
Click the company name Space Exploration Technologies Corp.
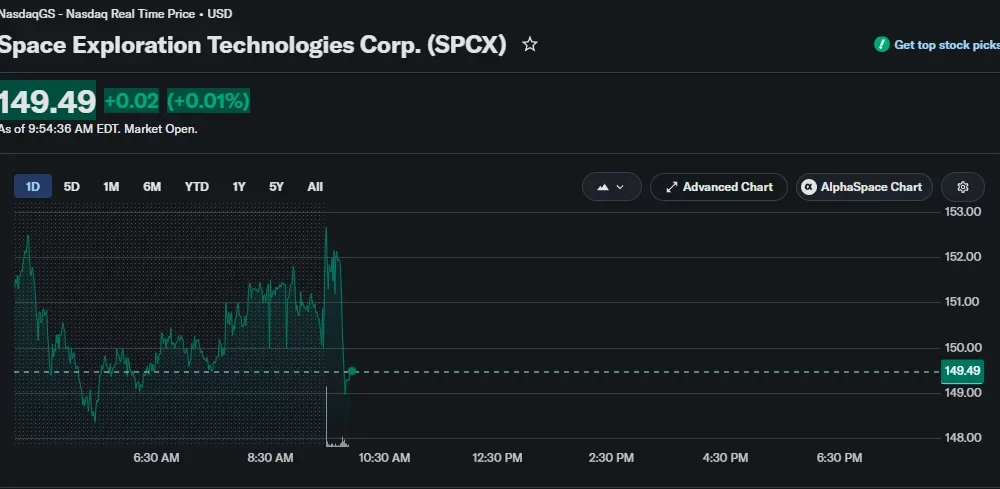click(x=209, y=45)
